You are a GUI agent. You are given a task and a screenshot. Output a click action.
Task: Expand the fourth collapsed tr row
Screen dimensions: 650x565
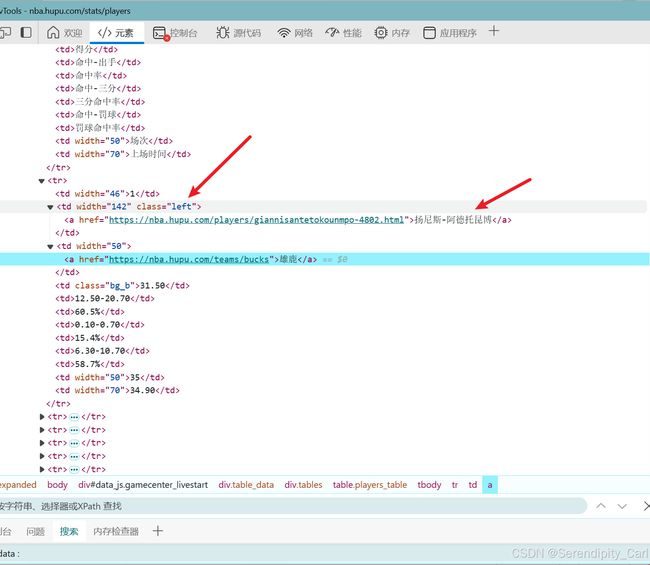(x=42, y=456)
